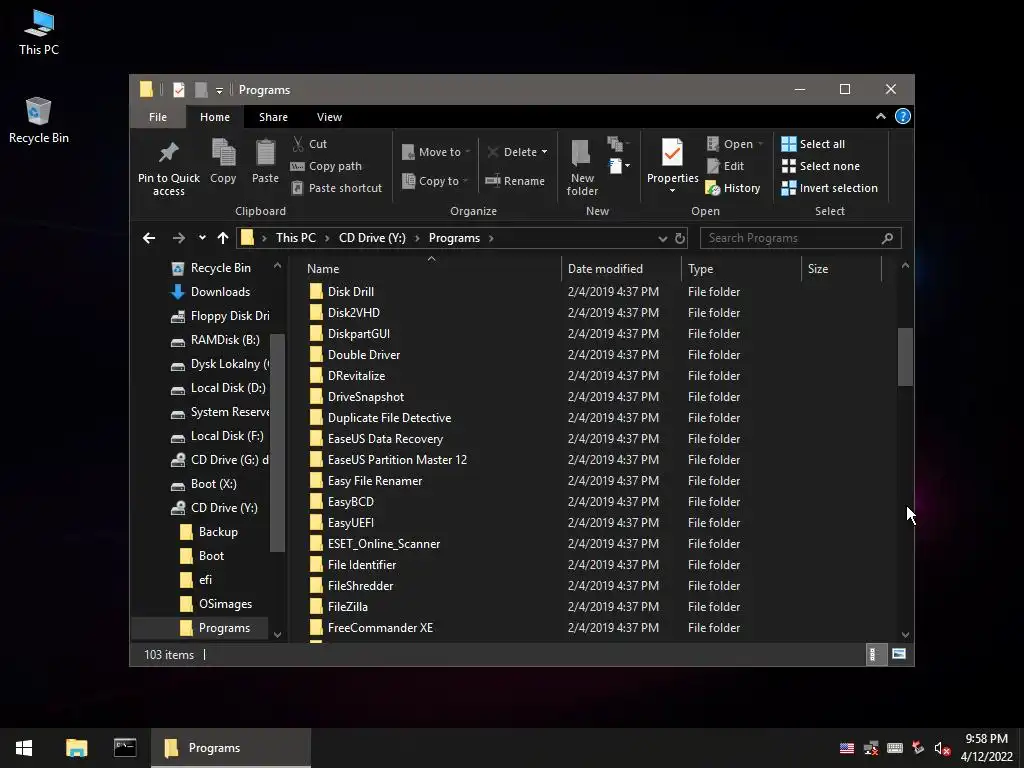Viewport: 1024px width, 768px height.
Task: Open Command Prompt taskbar icon
Action: [x=125, y=748]
